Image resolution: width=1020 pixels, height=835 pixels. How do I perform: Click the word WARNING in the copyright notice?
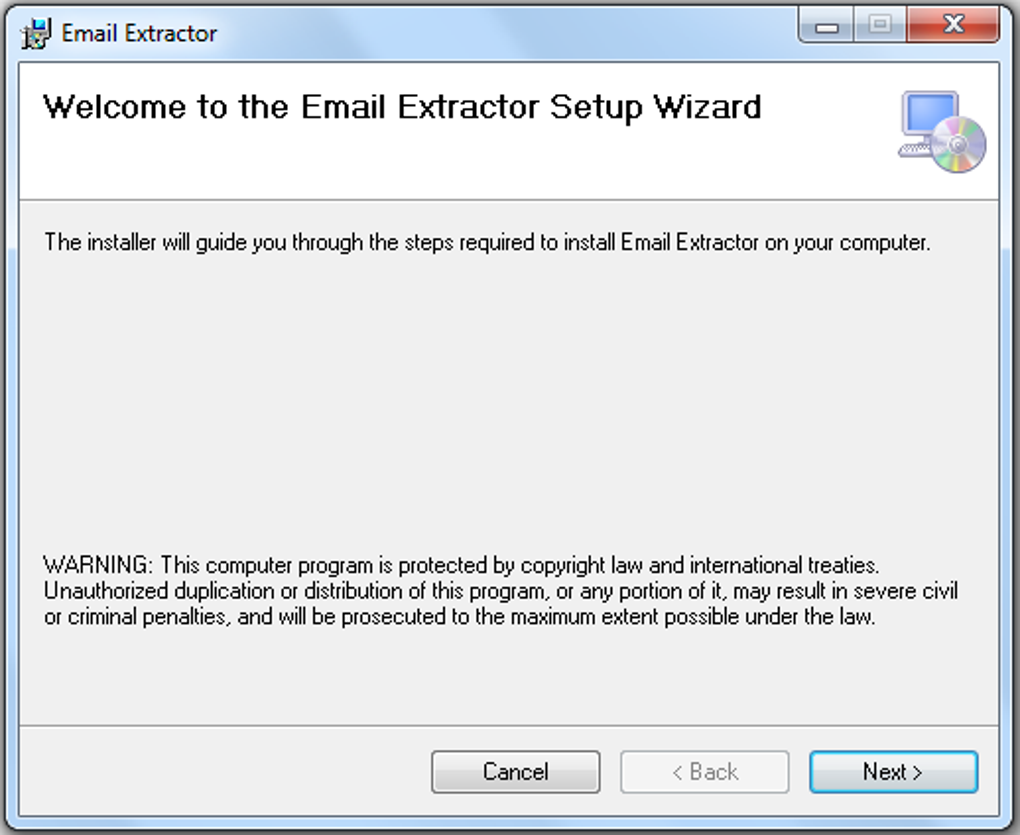(x=97, y=566)
